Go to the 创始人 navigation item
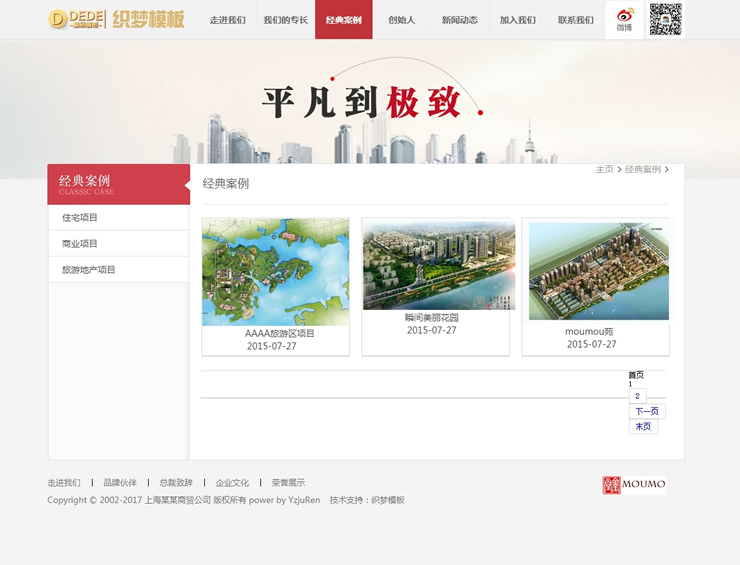 tap(401, 20)
